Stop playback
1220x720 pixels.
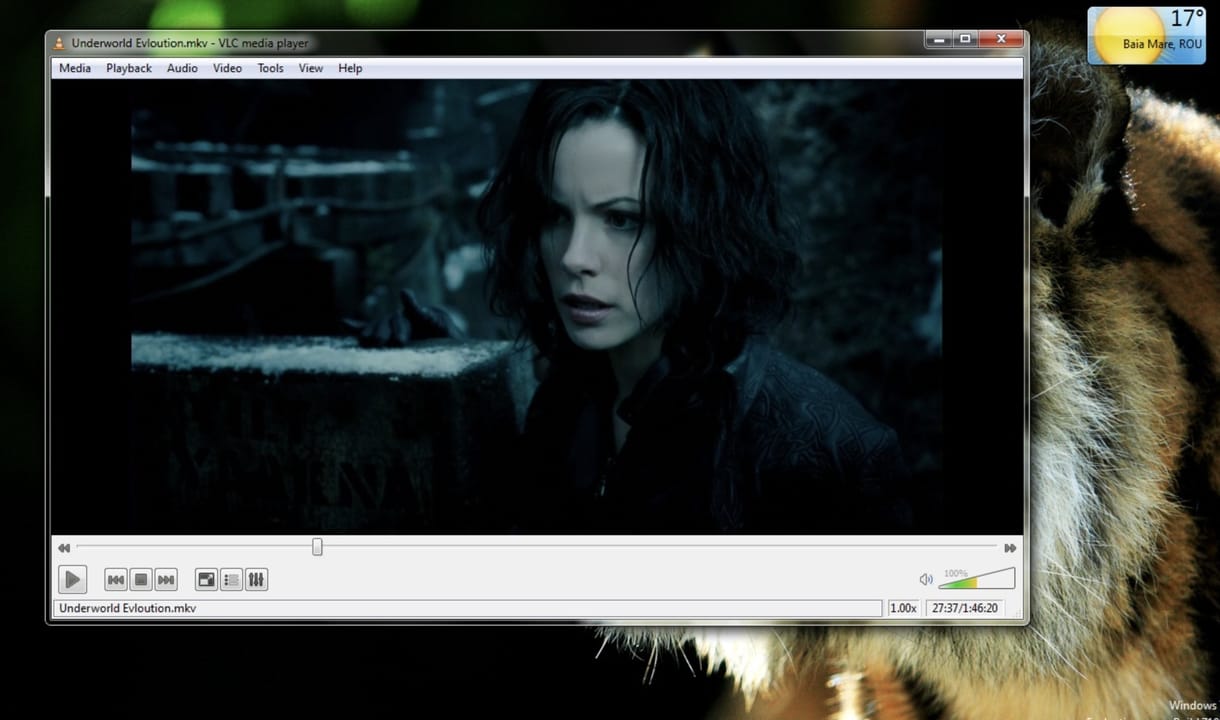point(141,579)
